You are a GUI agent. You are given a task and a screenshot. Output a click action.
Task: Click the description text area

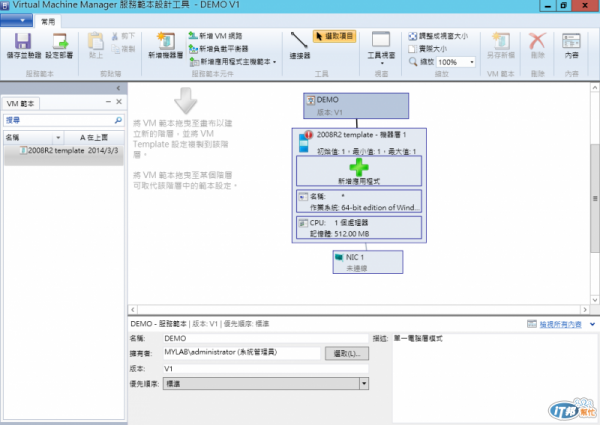point(494,377)
